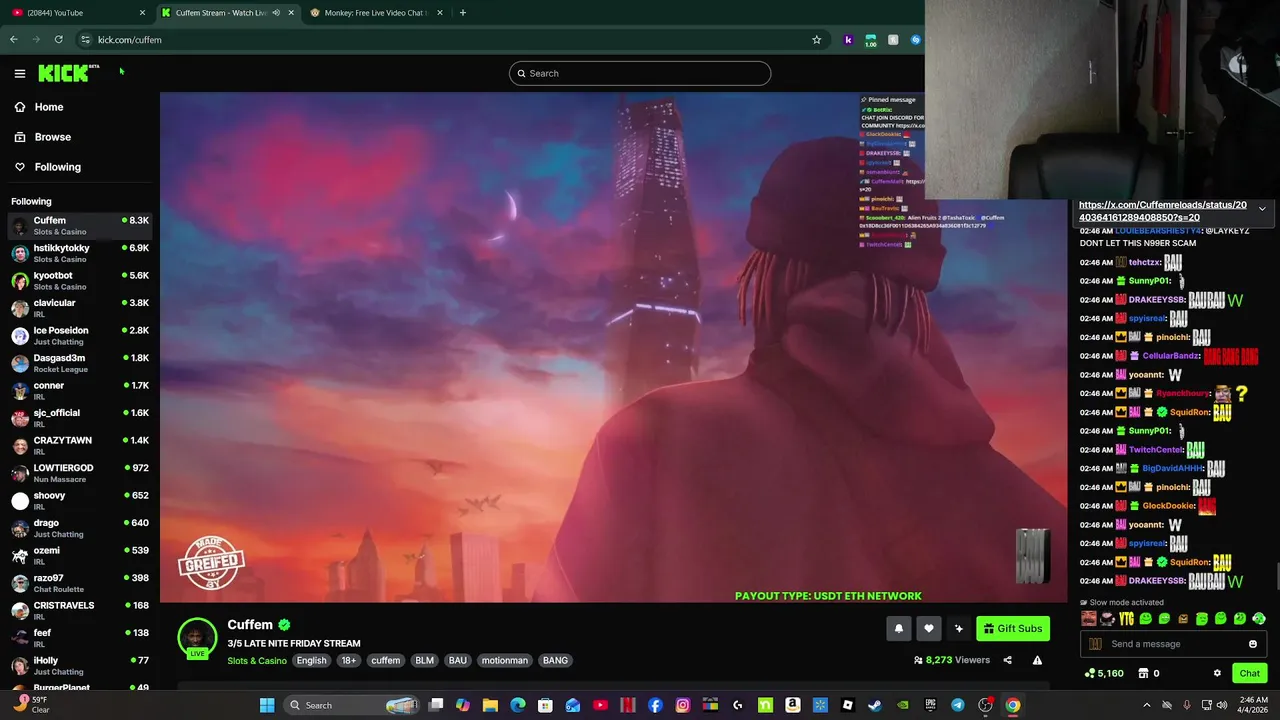Click in the Send a message field
This screenshot has height=720, width=1280.
pyautogui.click(x=1175, y=644)
